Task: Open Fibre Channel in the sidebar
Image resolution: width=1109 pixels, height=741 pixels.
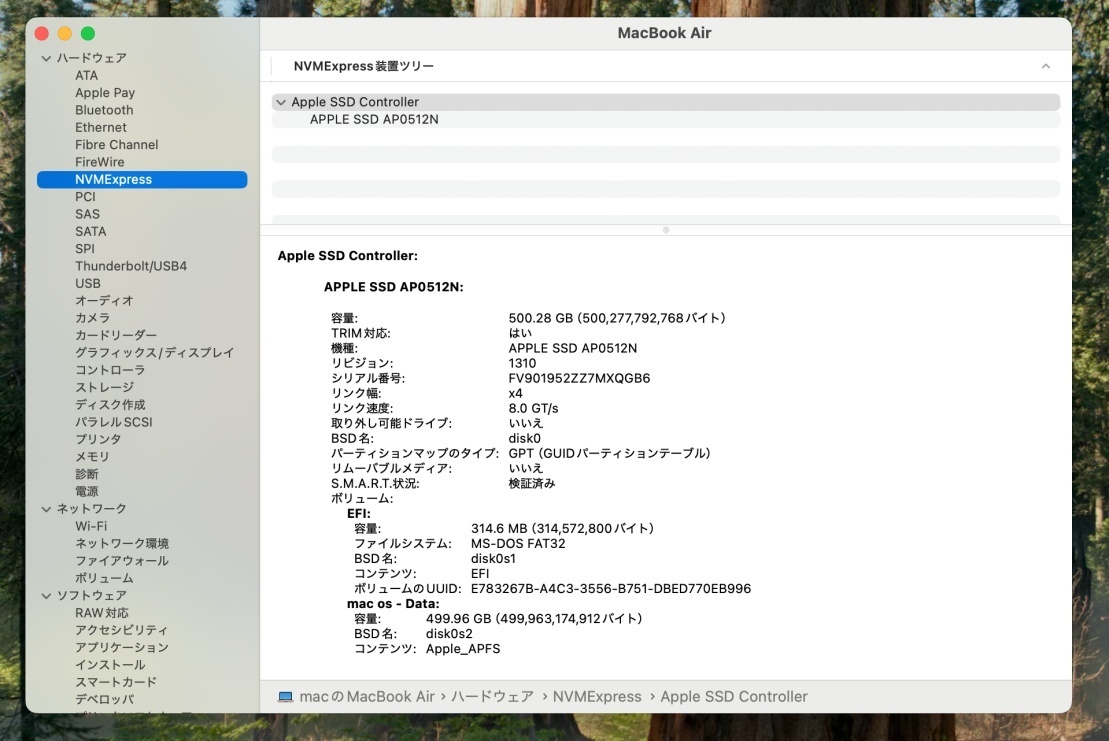Action: click(x=117, y=145)
